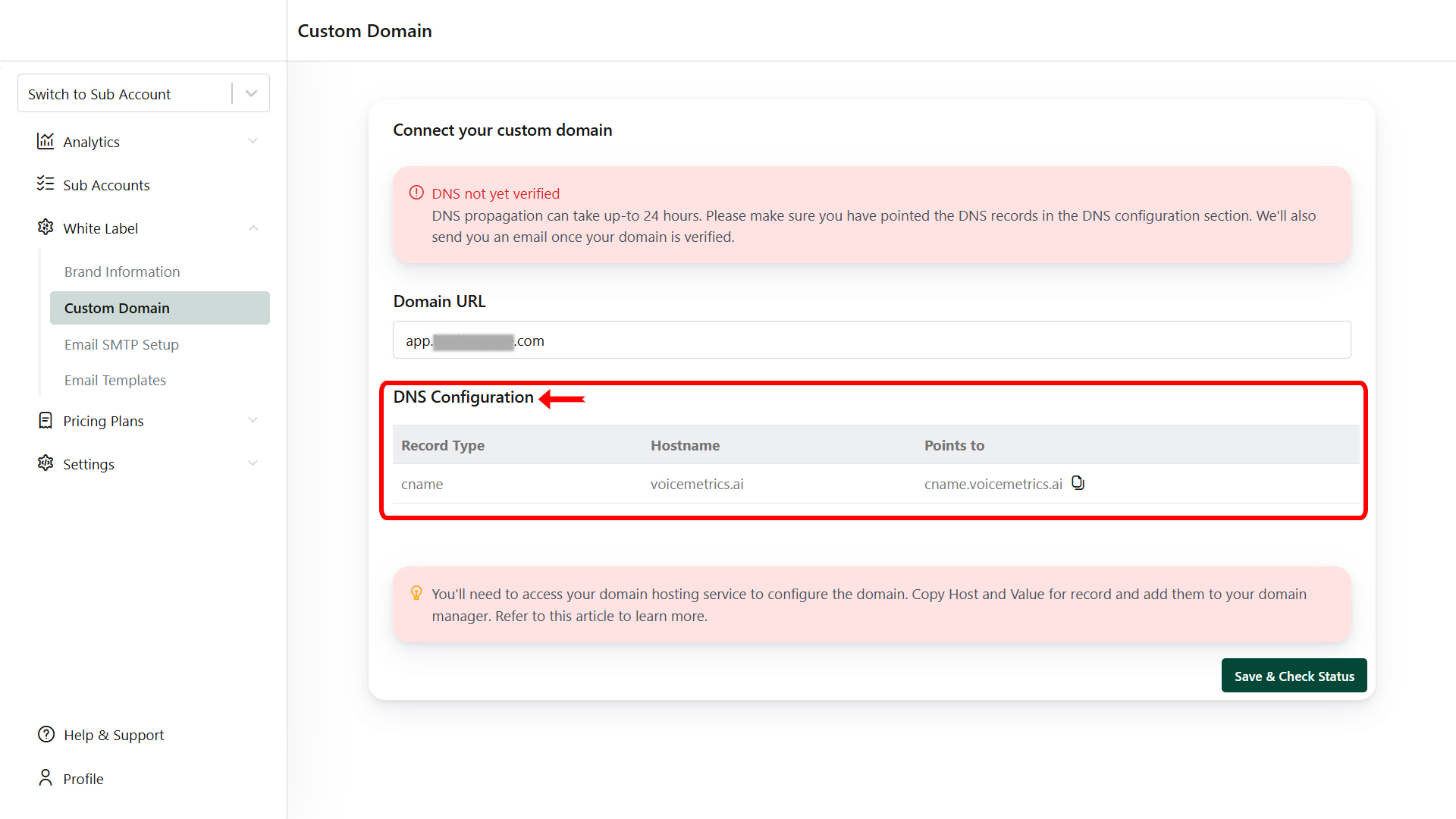
Task: Click the Help & Support question icon
Action: coord(46,734)
